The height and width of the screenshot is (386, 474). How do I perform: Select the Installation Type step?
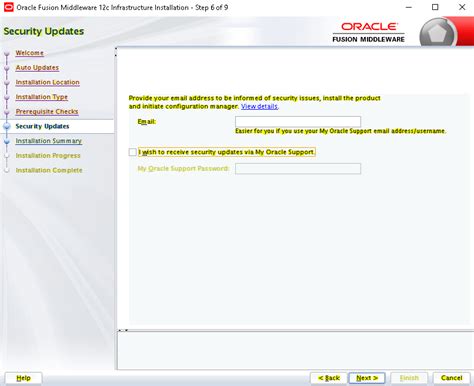pyautogui.click(x=42, y=97)
